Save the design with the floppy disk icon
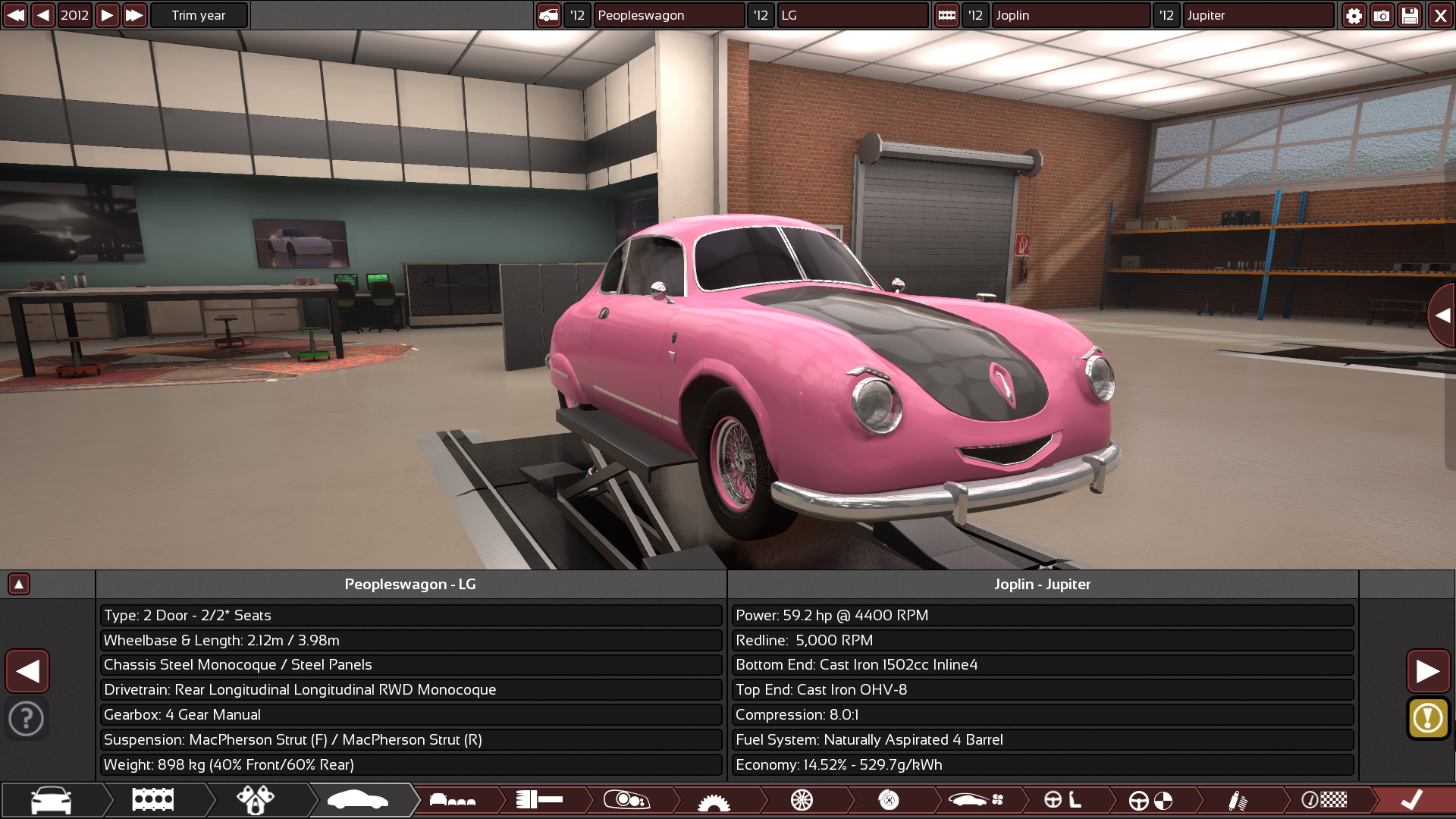Screen dimensions: 1456x819 pos(1410,15)
